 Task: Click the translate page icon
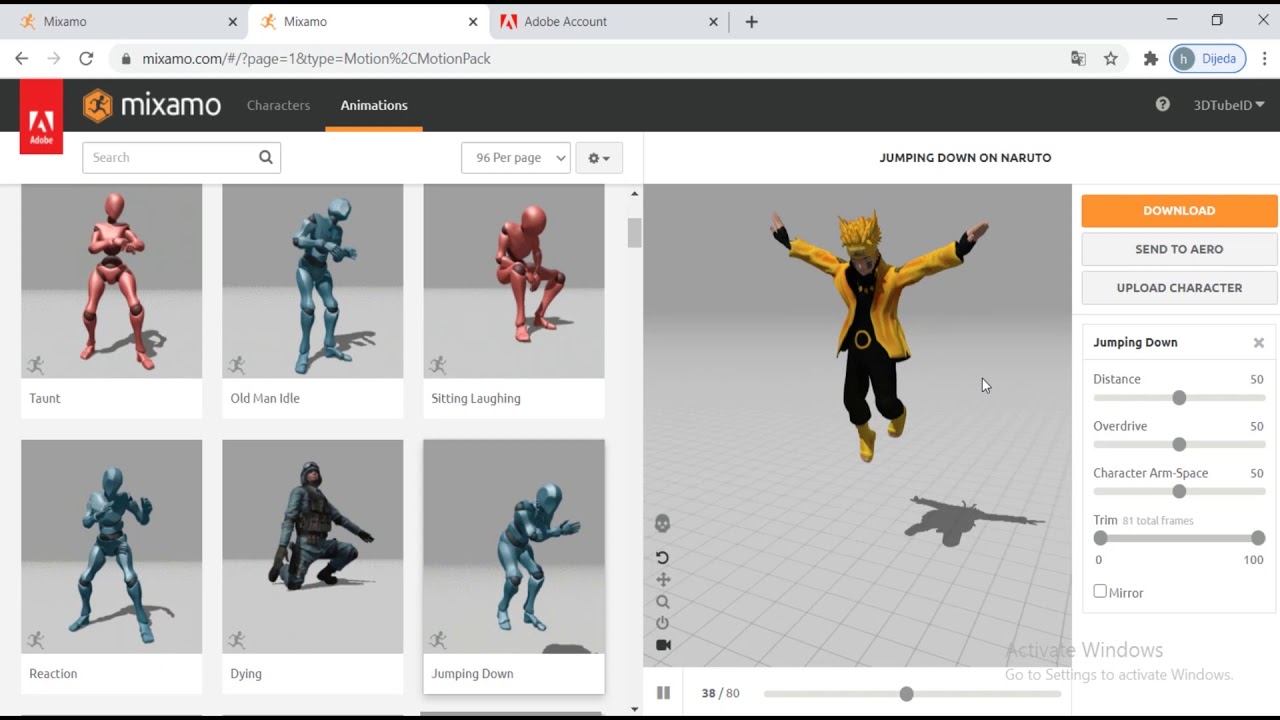1078,59
